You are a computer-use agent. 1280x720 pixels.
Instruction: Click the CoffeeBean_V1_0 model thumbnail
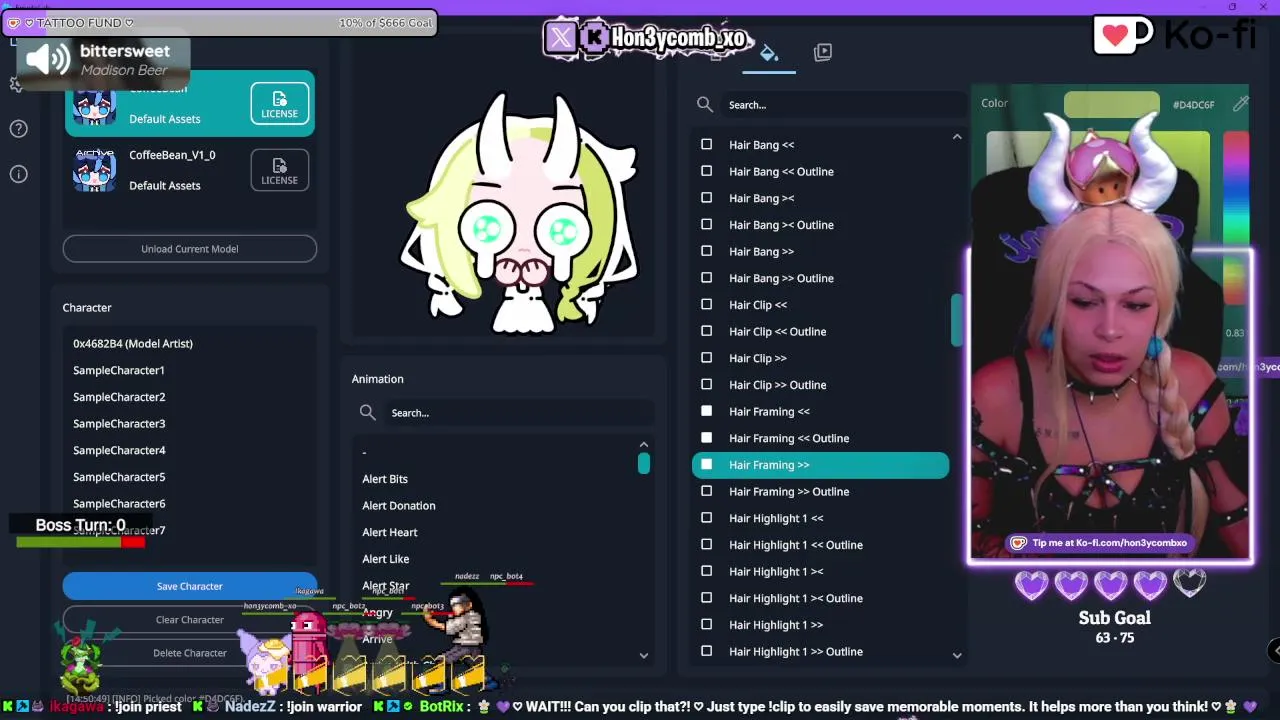(94, 170)
